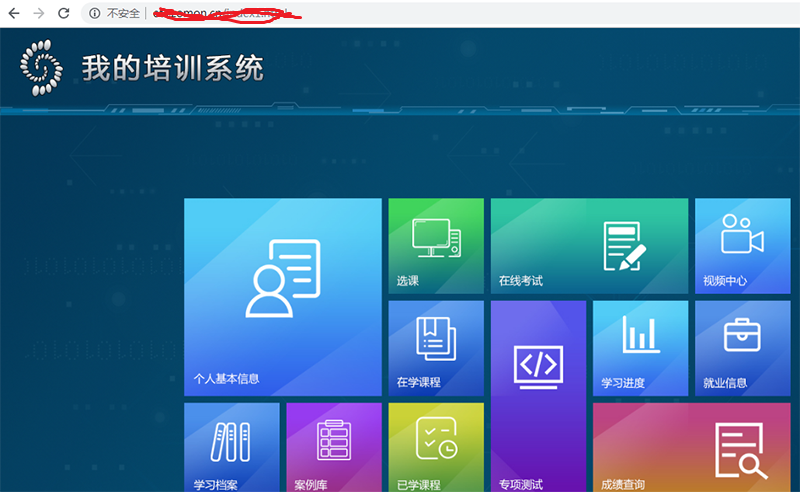Open the 视频中心 video camera icon
This screenshot has width=800, height=492.
point(742,236)
